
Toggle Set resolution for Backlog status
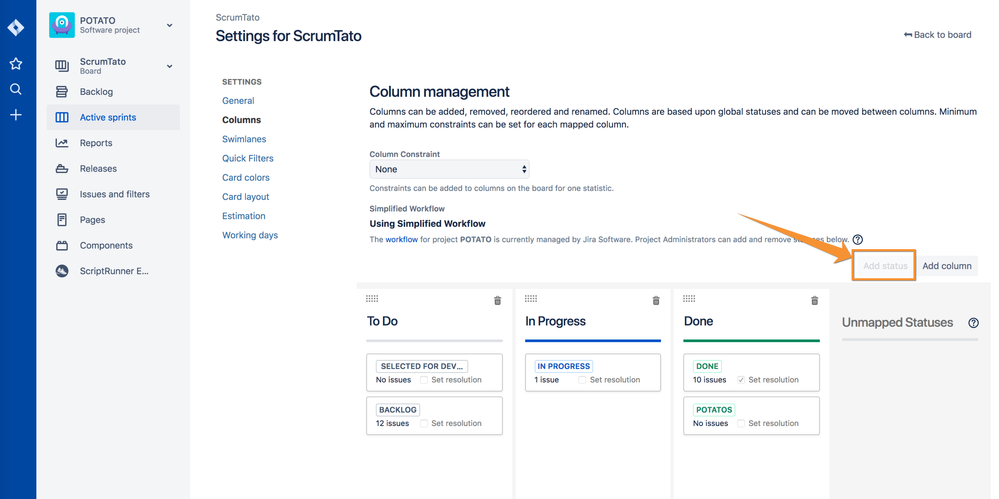424,424
